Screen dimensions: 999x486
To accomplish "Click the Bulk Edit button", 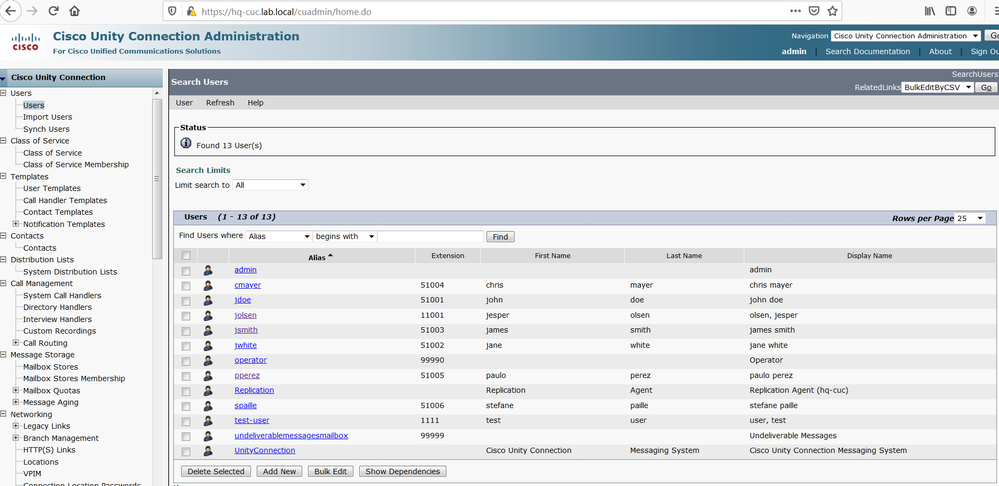I will tap(331, 471).
